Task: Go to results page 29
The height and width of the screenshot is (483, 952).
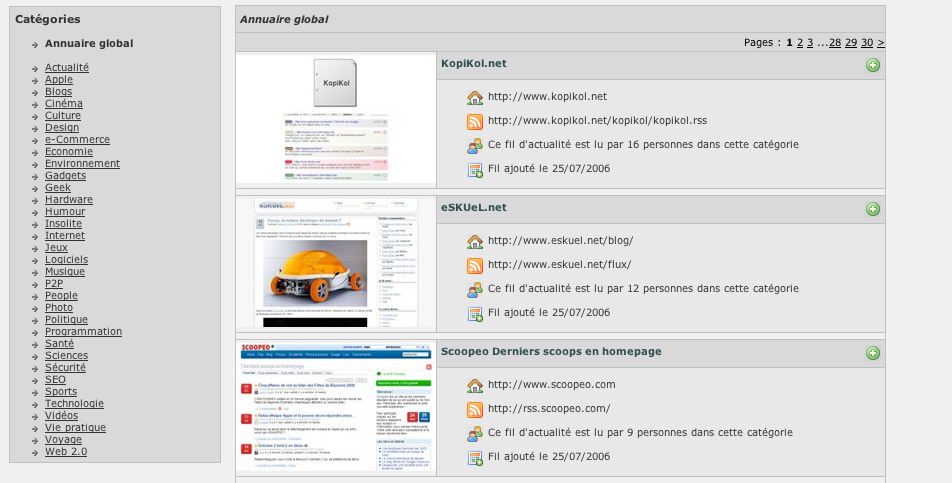Action: coord(851,42)
